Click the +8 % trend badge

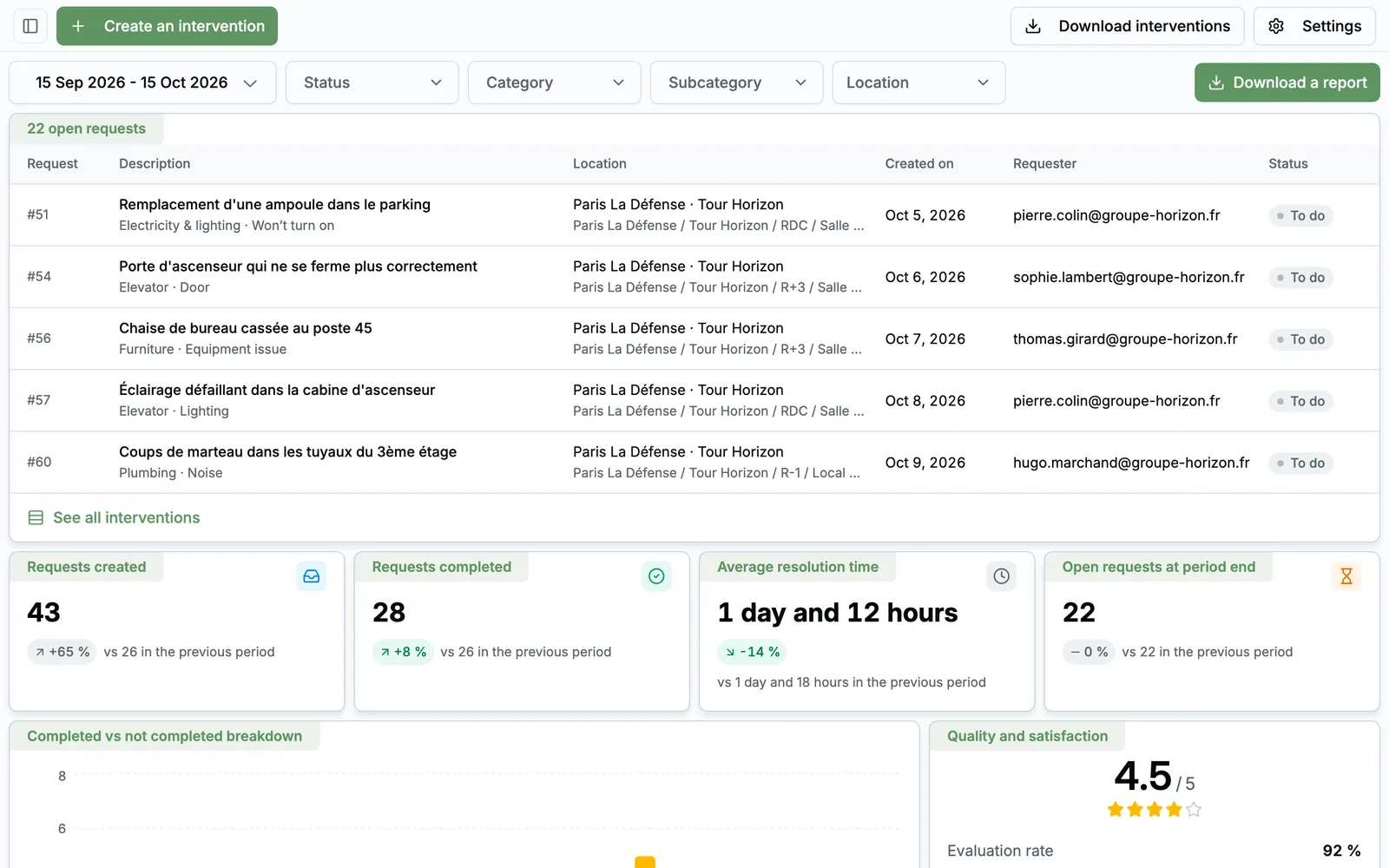[403, 652]
